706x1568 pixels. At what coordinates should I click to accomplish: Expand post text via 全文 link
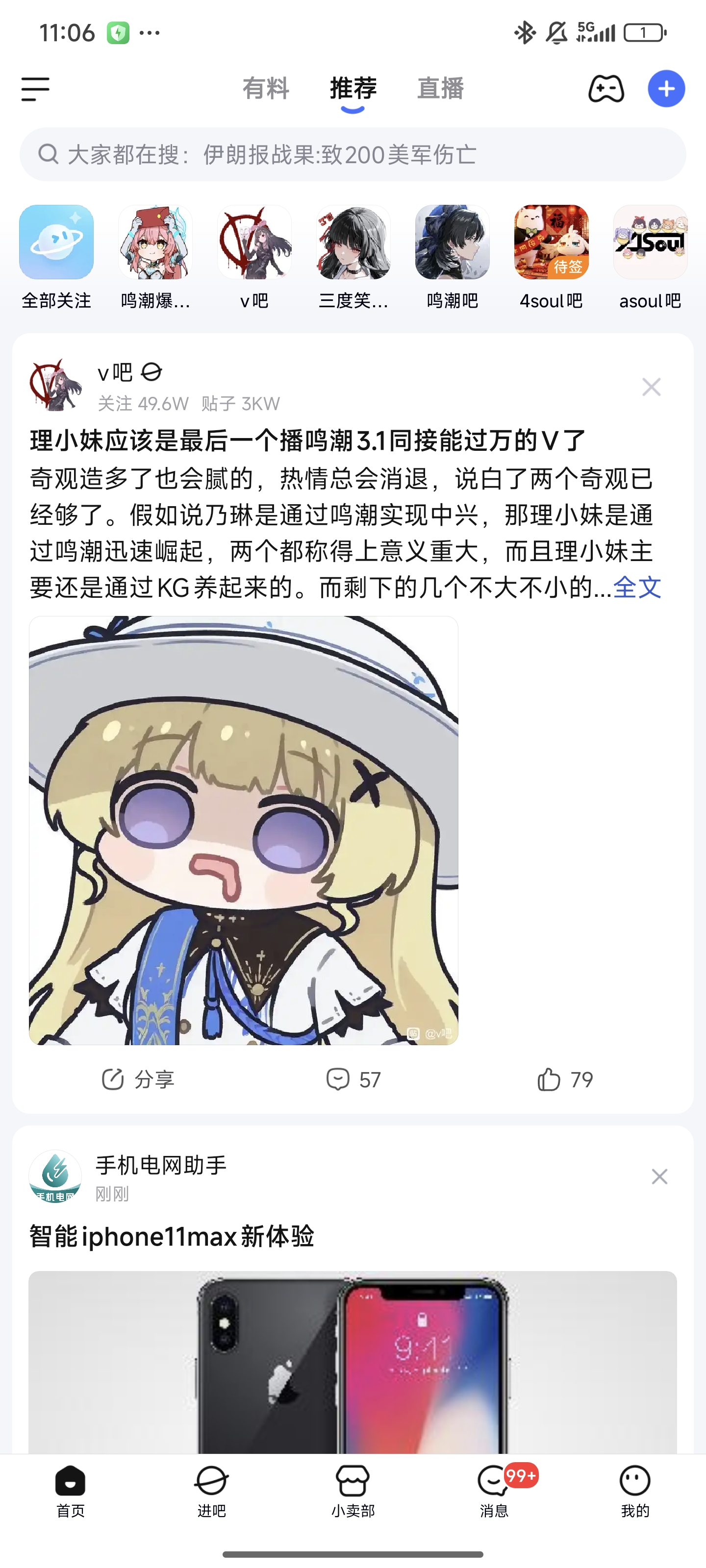click(637, 588)
